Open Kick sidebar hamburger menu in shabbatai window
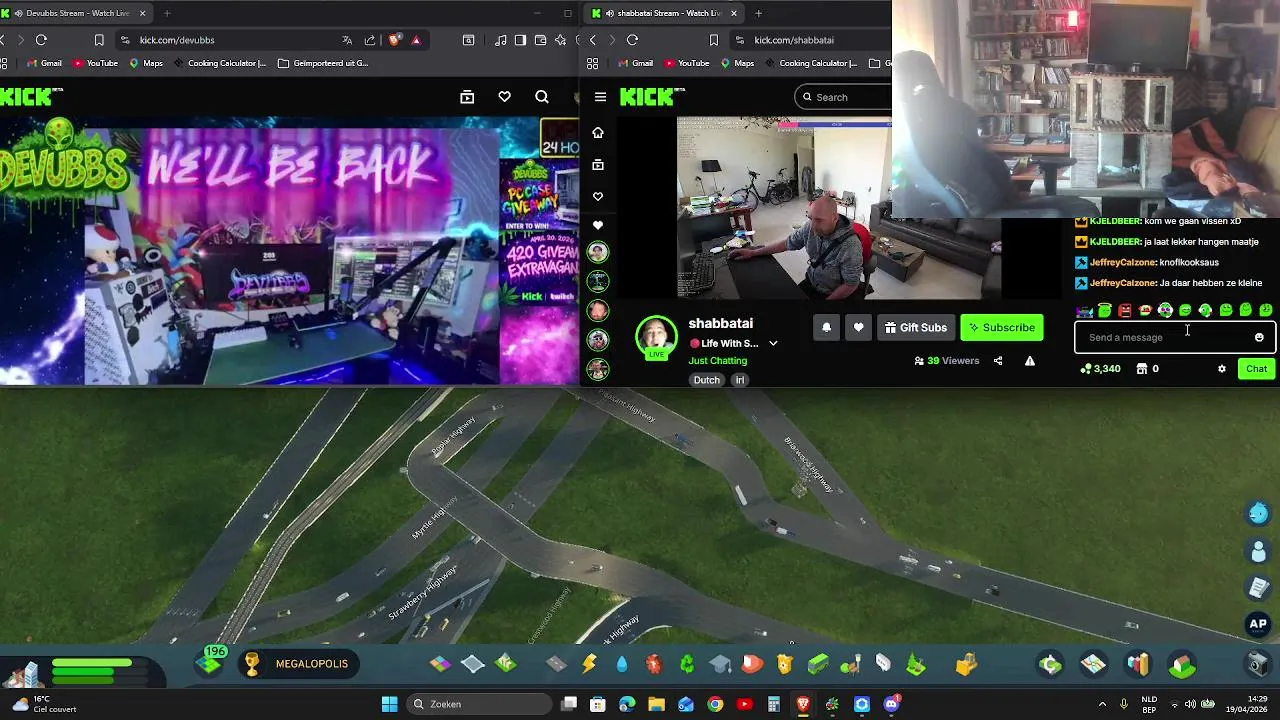Screen dimensions: 1280x720 coord(600,97)
